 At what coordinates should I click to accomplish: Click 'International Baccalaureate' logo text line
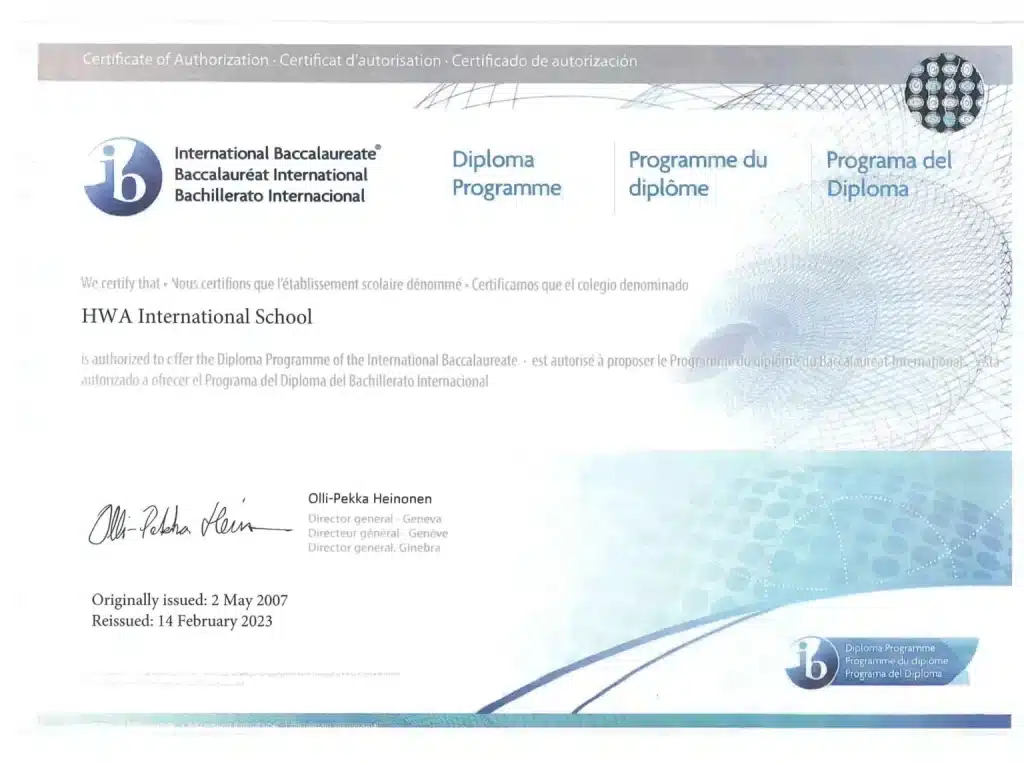(277, 154)
